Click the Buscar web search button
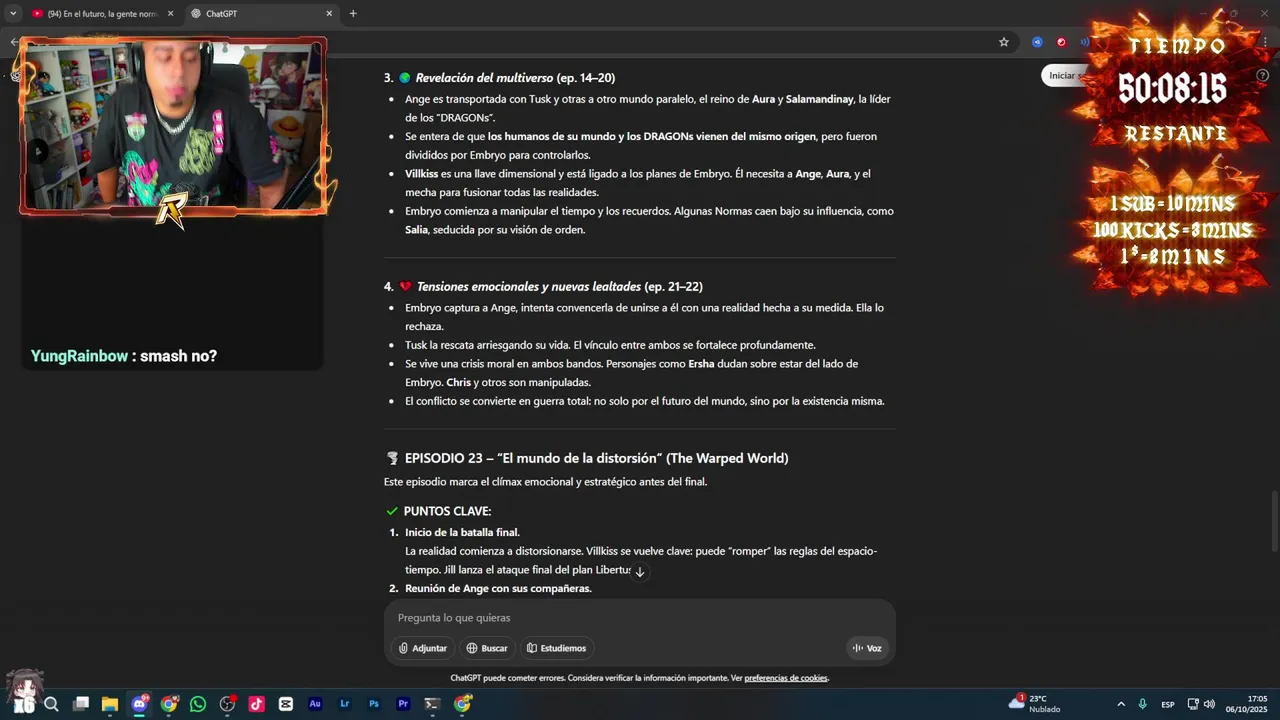This screenshot has width=1280, height=720. (487, 648)
